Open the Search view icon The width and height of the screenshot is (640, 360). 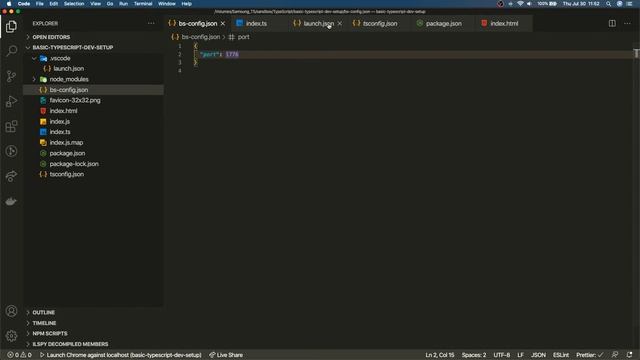pos(11,51)
